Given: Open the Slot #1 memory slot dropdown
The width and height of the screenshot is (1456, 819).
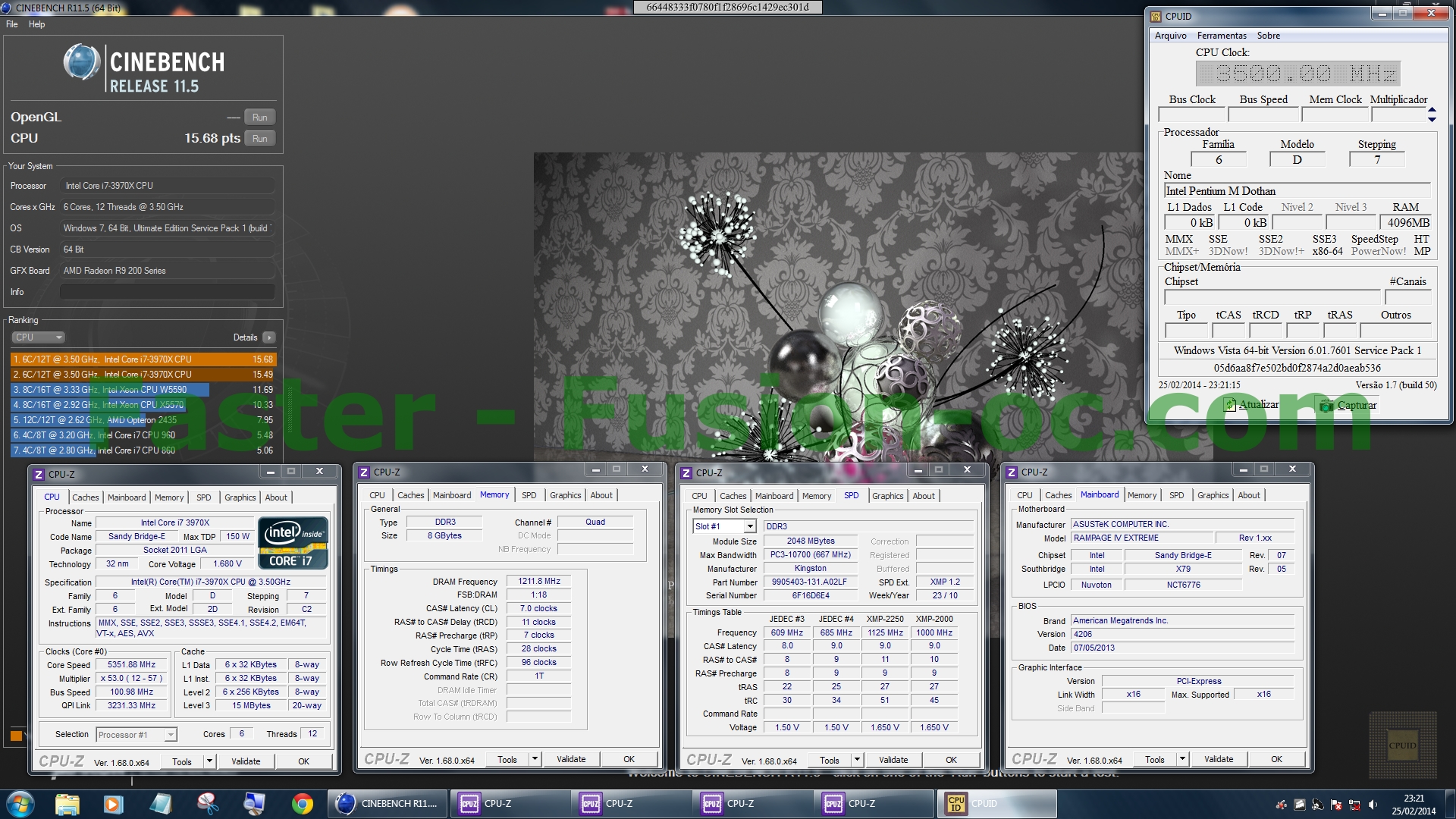Looking at the screenshot, I should tap(724, 526).
